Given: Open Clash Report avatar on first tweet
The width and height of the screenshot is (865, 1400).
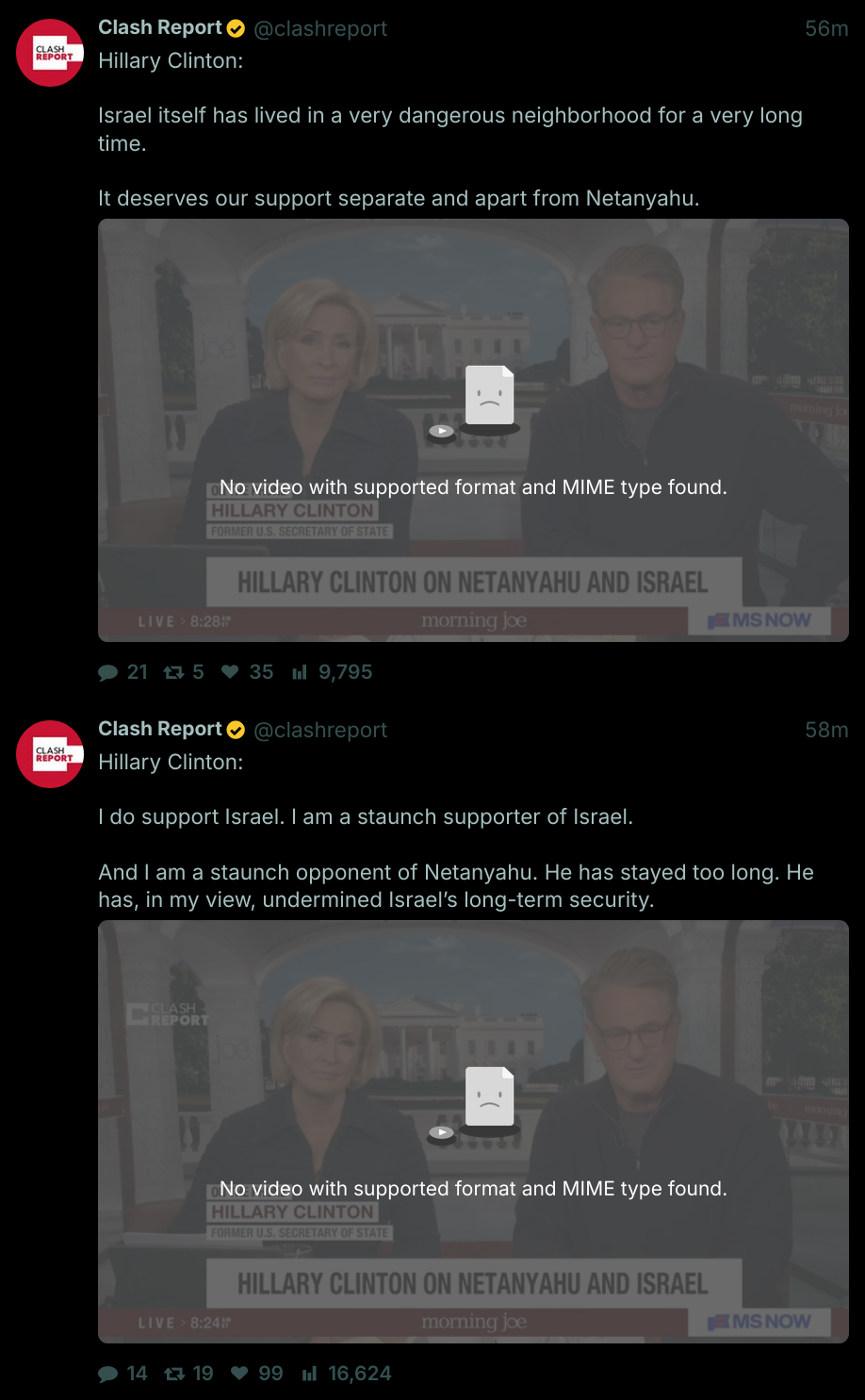Looking at the screenshot, I should tap(50, 53).
